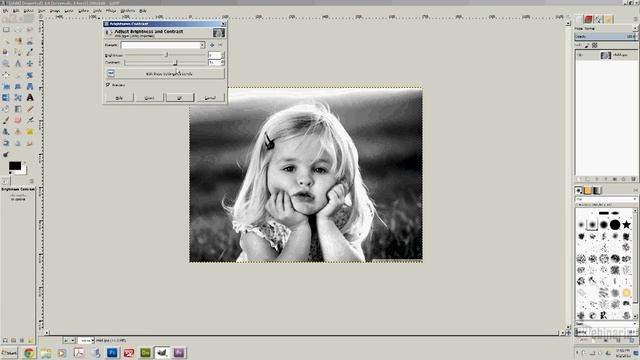This screenshot has width=640, height=360.
Task: Open the Filters menu
Action: [111, 11]
